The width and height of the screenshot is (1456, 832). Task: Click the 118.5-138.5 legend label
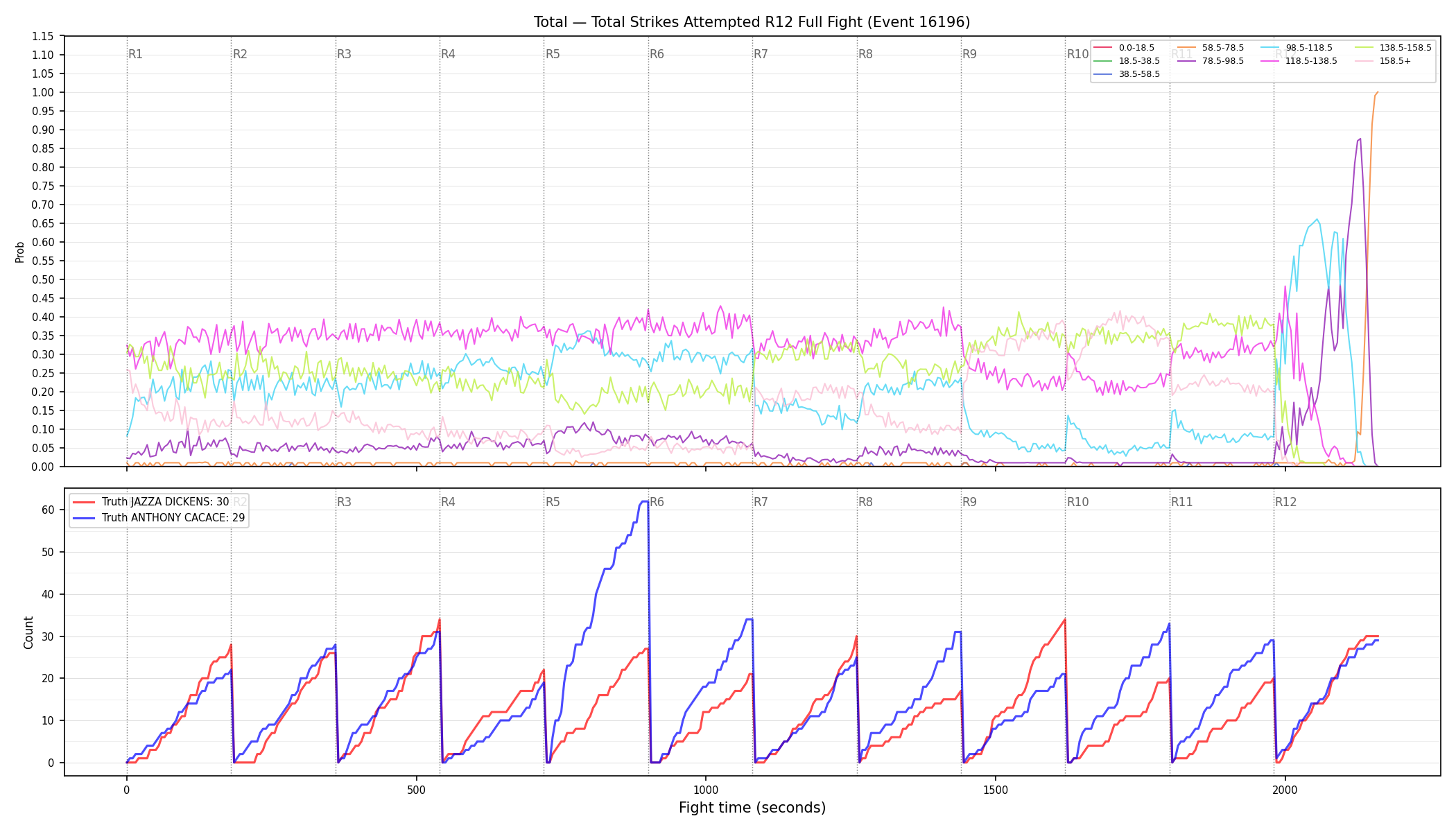pos(1311,61)
